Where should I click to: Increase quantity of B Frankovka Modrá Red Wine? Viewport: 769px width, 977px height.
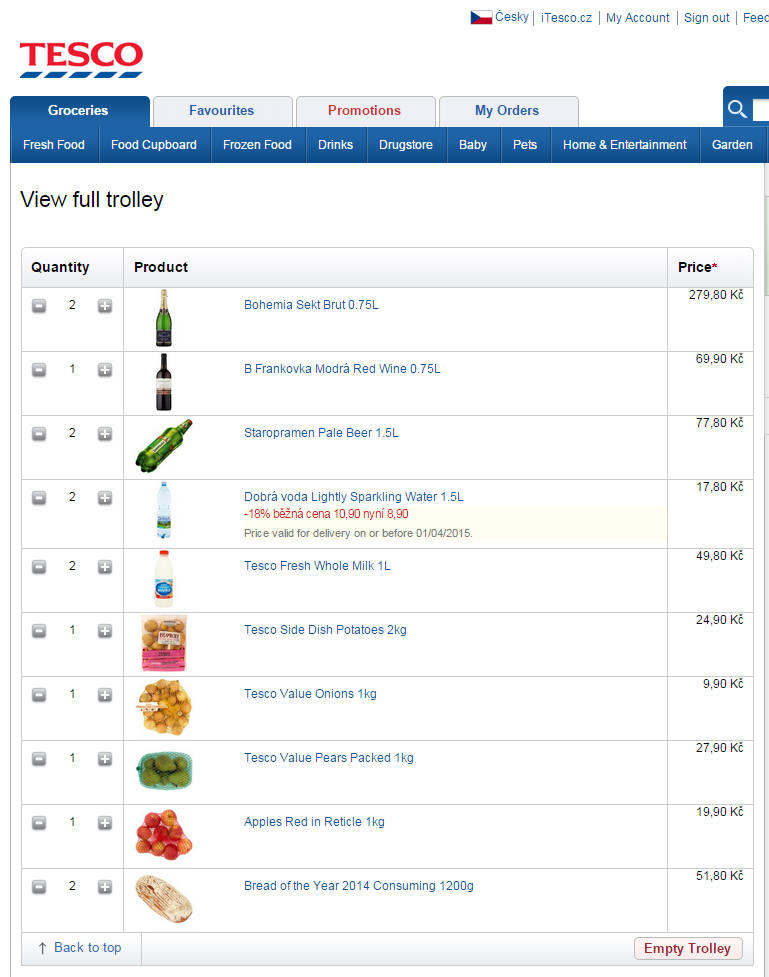coord(105,370)
